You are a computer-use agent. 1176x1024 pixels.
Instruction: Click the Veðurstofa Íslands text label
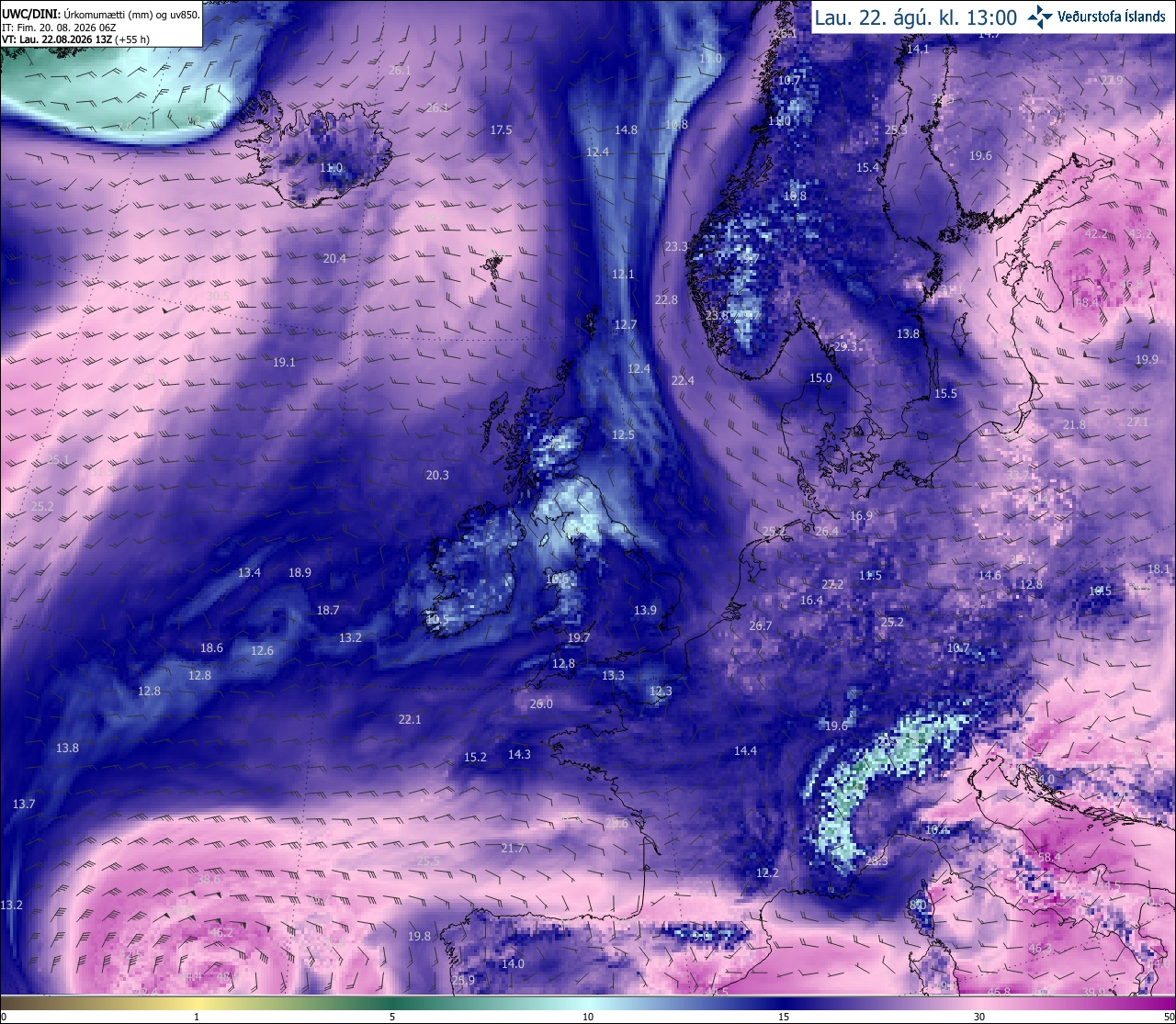pyautogui.click(x=1113, y=17)
